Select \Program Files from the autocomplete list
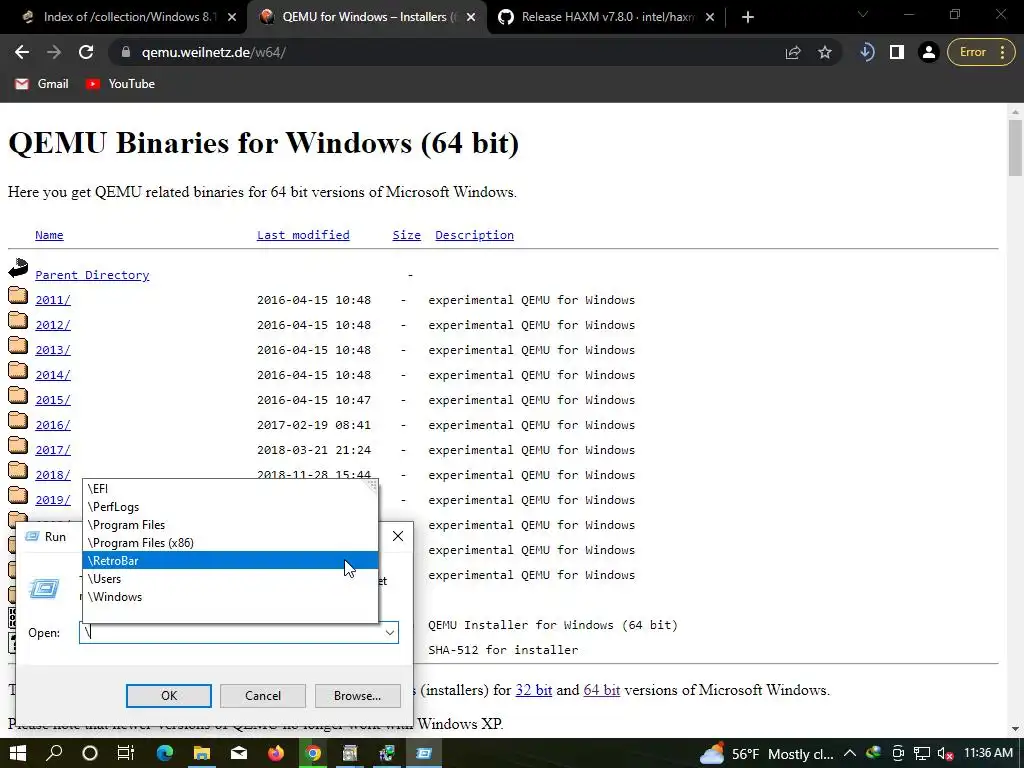The width and height of the screenshot is (1024, 768). tap(230, 524)
